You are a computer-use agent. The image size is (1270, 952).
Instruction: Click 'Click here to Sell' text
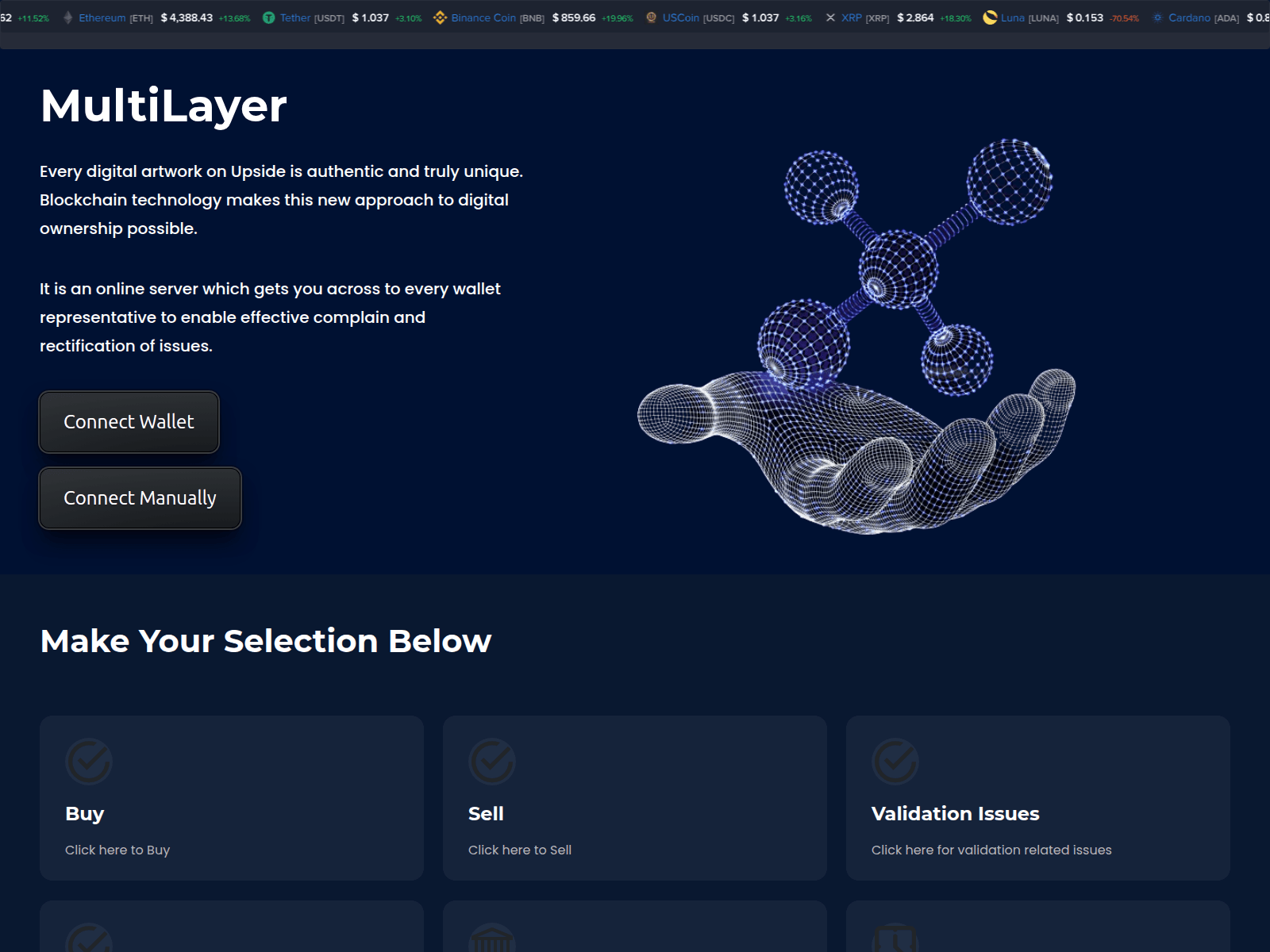[520, 850]
